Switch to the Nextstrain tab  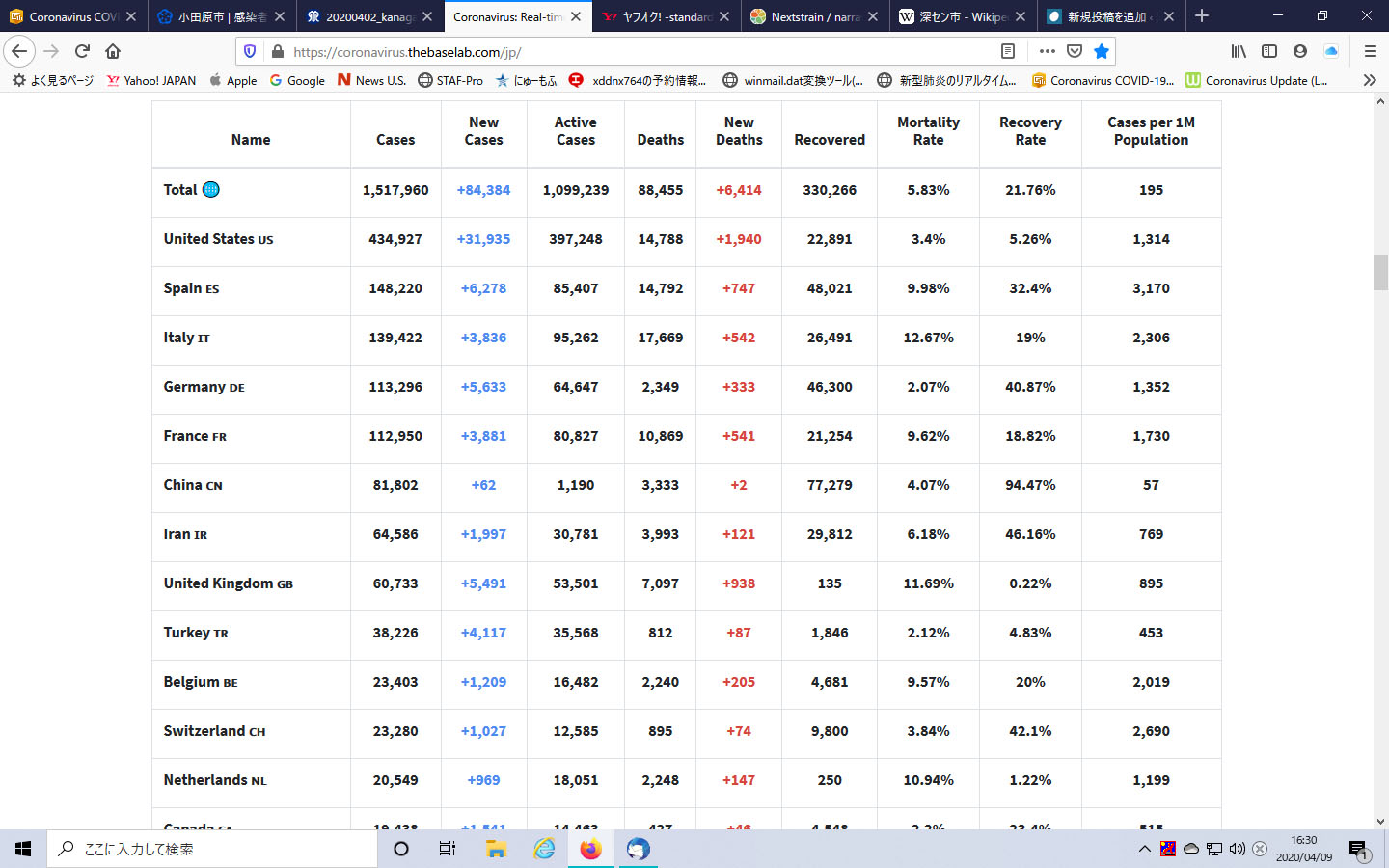814,16
